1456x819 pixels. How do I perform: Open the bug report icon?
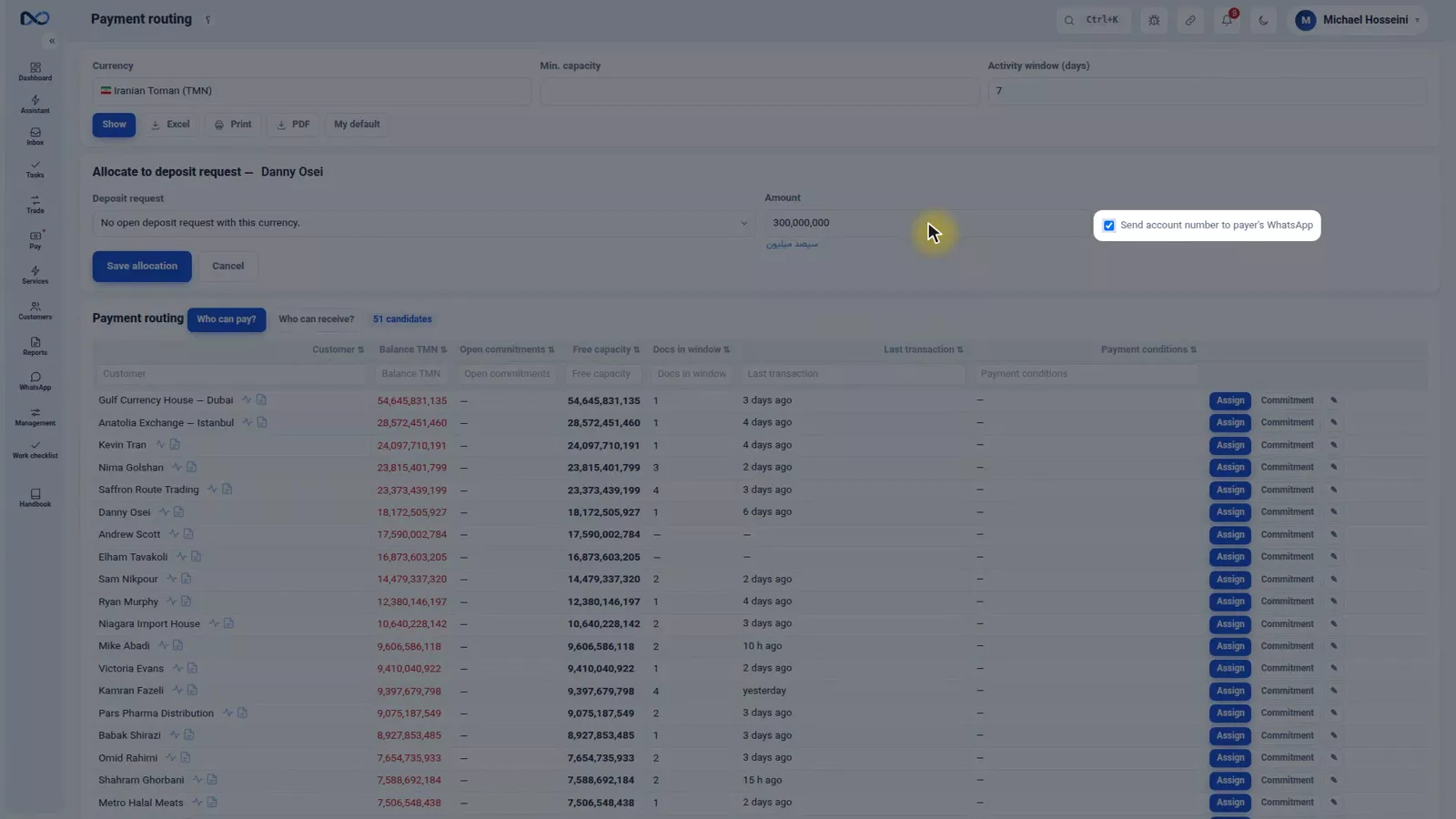tap(1154, 20)
